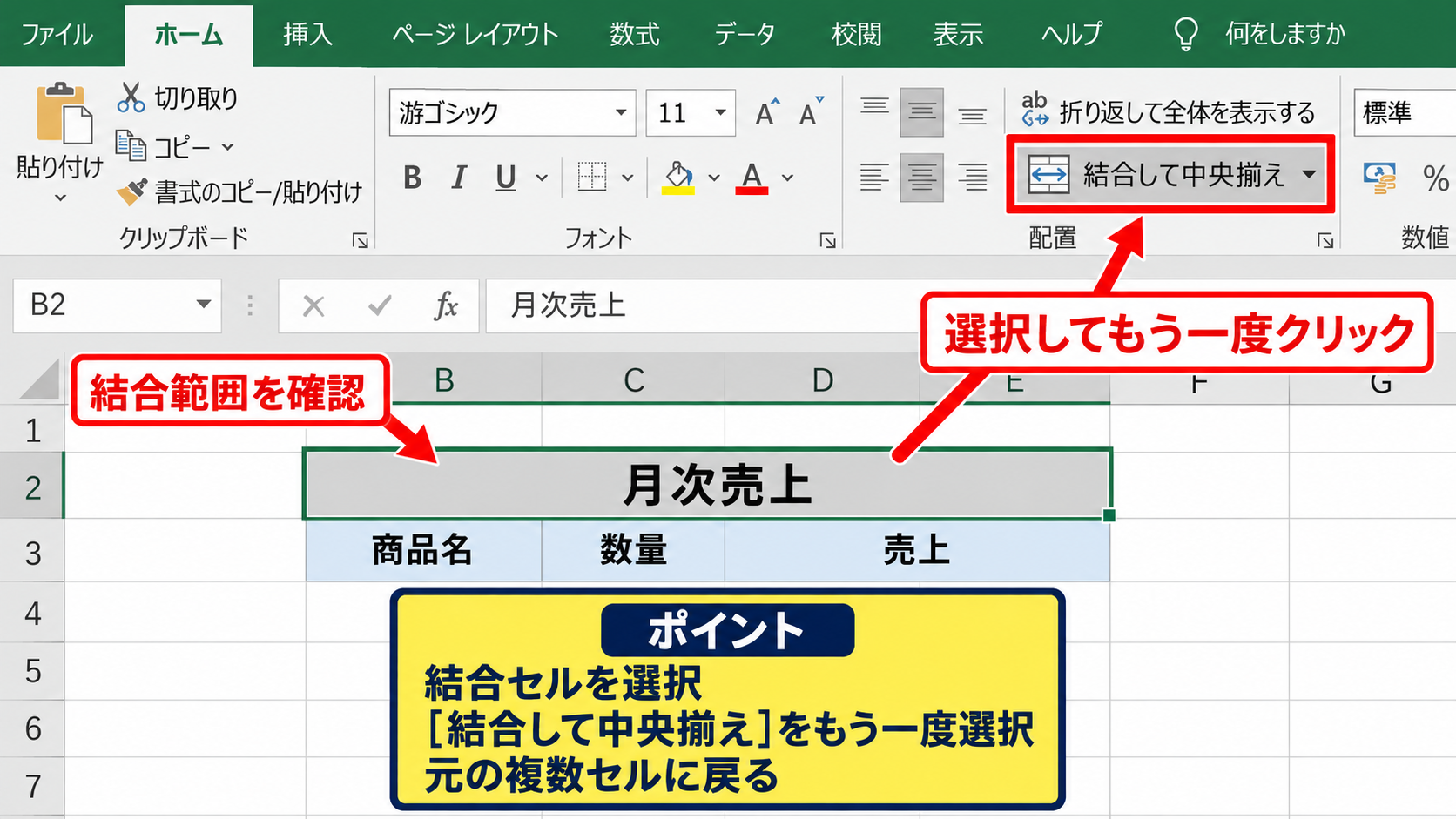This screenshot has height=819, width=1456.
Task: Select merged cell 月次売上
Action: 707,485
